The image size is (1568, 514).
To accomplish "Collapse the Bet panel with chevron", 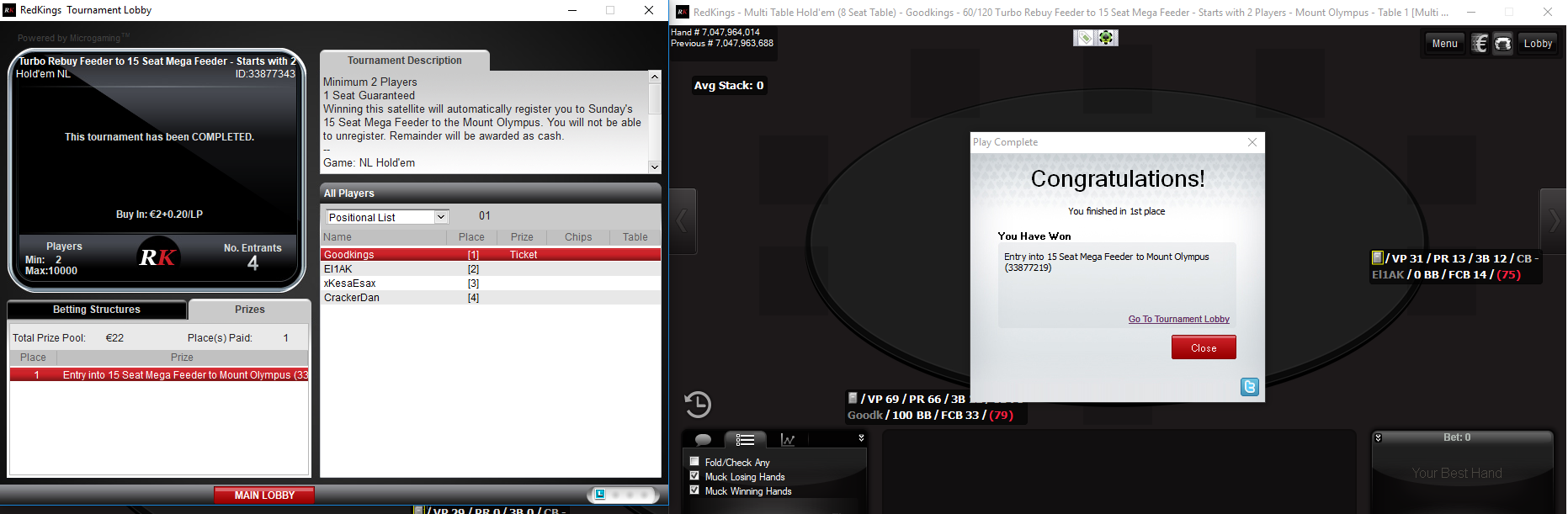I will tap(1378, 437).
